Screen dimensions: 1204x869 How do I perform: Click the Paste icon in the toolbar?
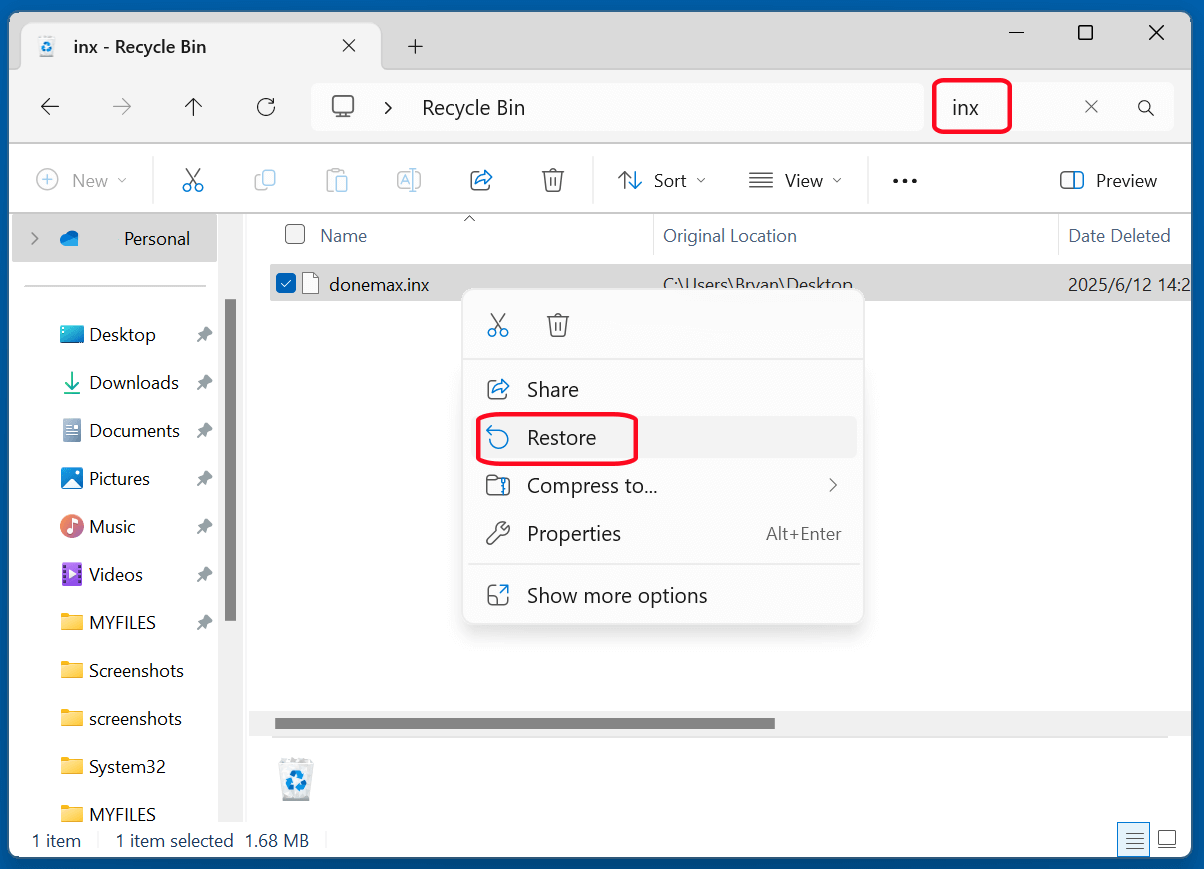click(336, 180)
